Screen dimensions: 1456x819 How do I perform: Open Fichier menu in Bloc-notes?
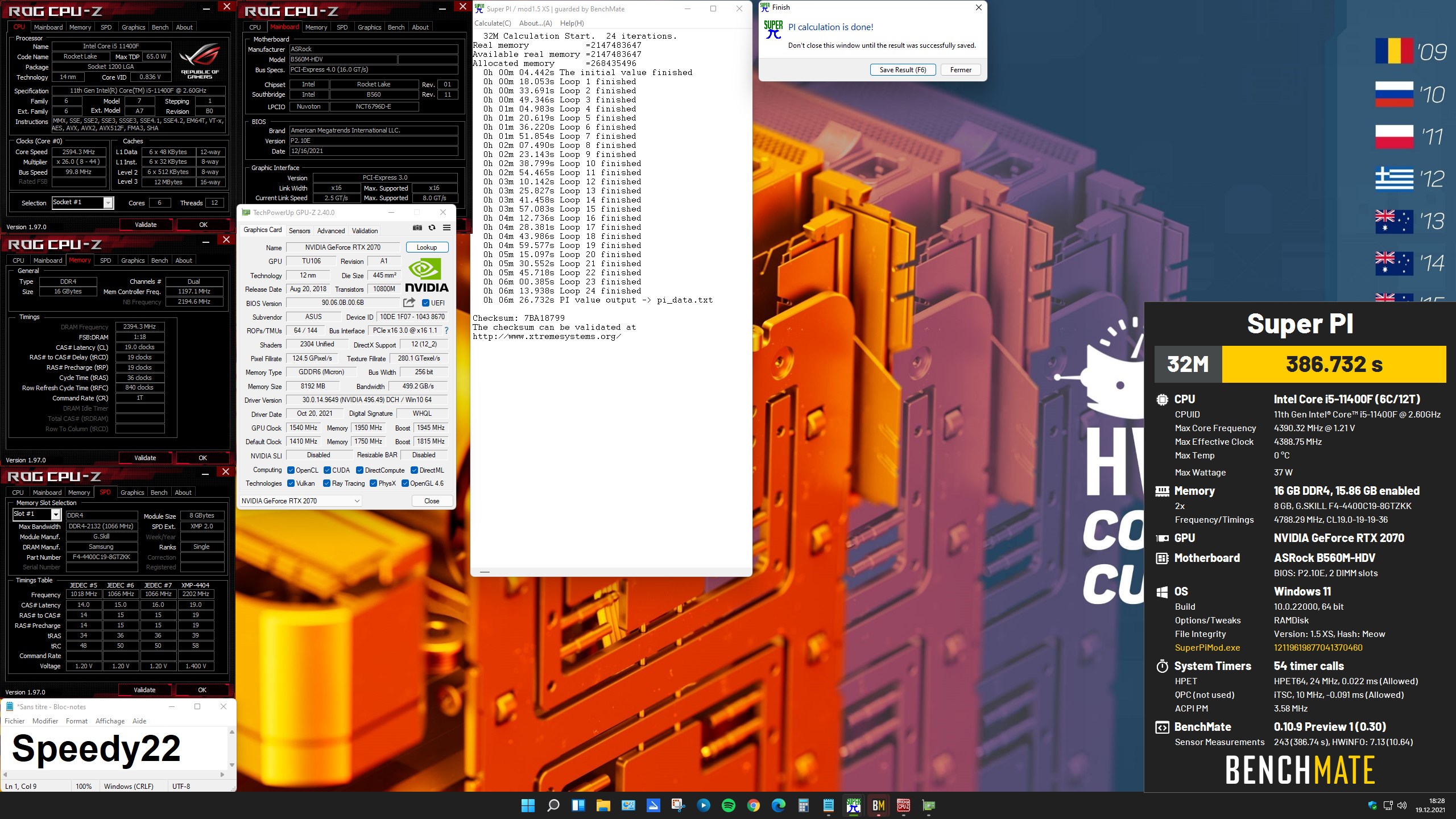[15, 721]
